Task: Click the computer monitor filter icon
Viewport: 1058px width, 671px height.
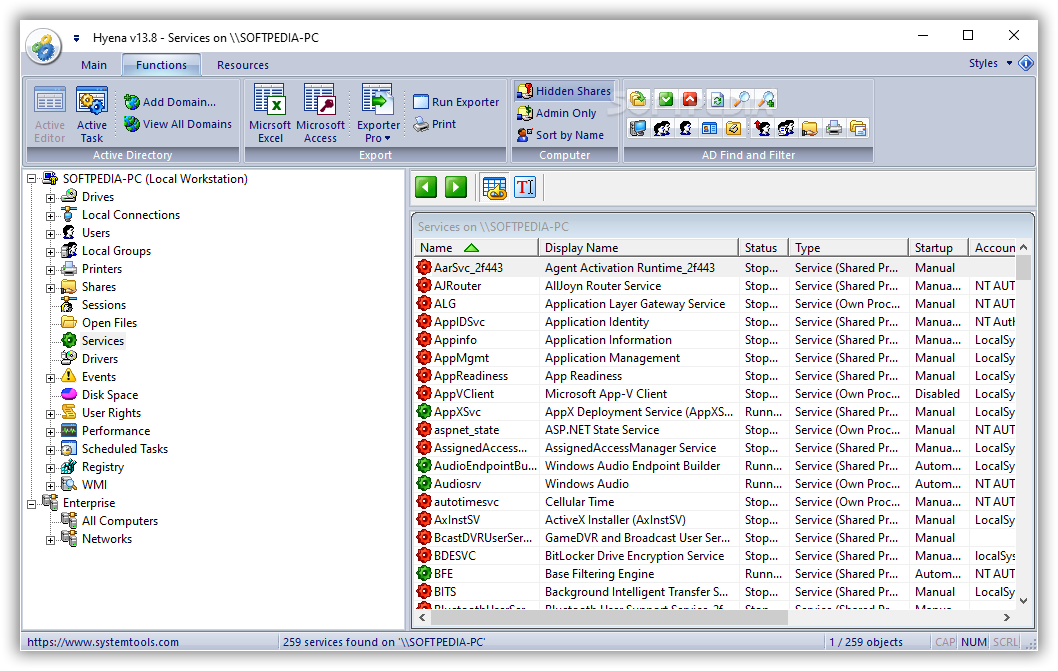Action: pyautogui.click(x=638, y=128)
